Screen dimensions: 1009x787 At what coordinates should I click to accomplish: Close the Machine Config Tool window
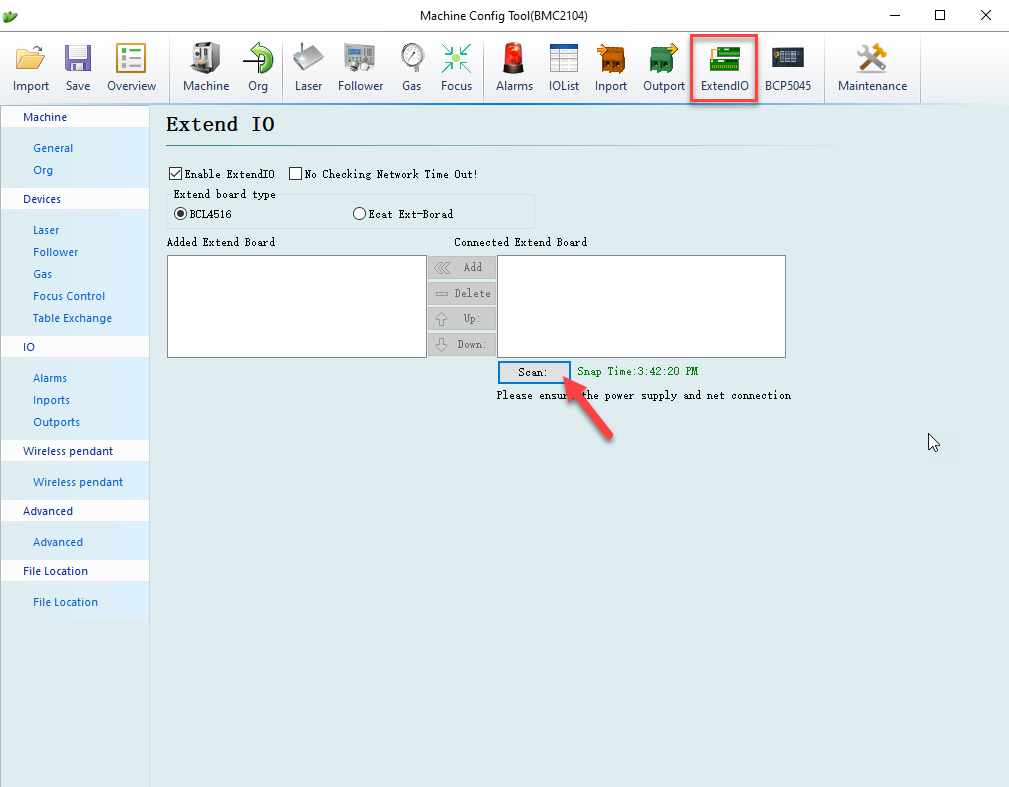pos(986,15)
